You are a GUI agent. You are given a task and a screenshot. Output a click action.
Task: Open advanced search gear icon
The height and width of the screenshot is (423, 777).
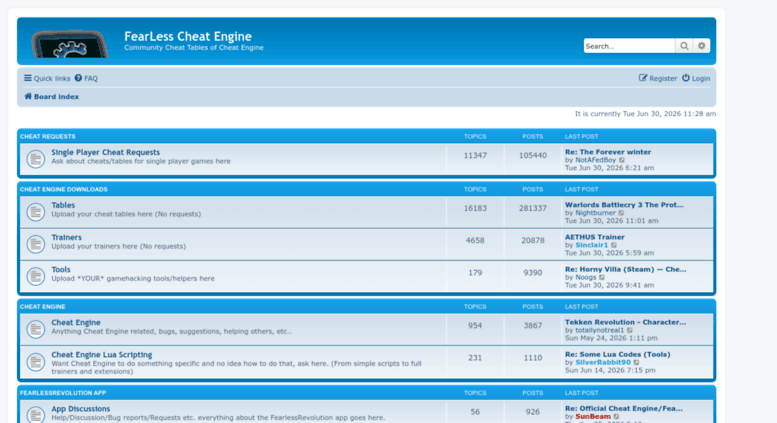(702, 46)
